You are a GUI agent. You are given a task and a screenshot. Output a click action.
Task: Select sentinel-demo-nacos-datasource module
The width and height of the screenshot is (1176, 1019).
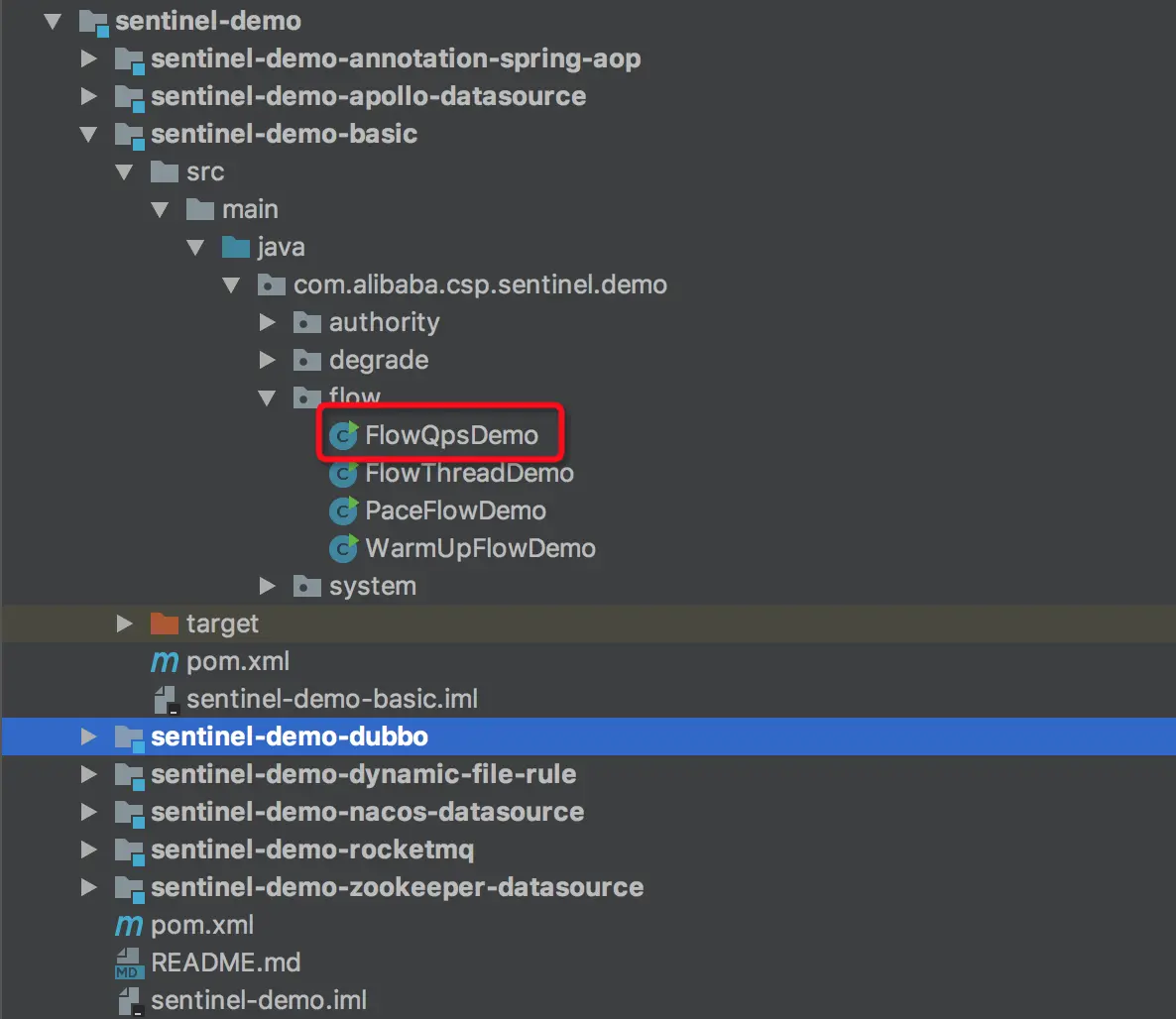(367, 812)
